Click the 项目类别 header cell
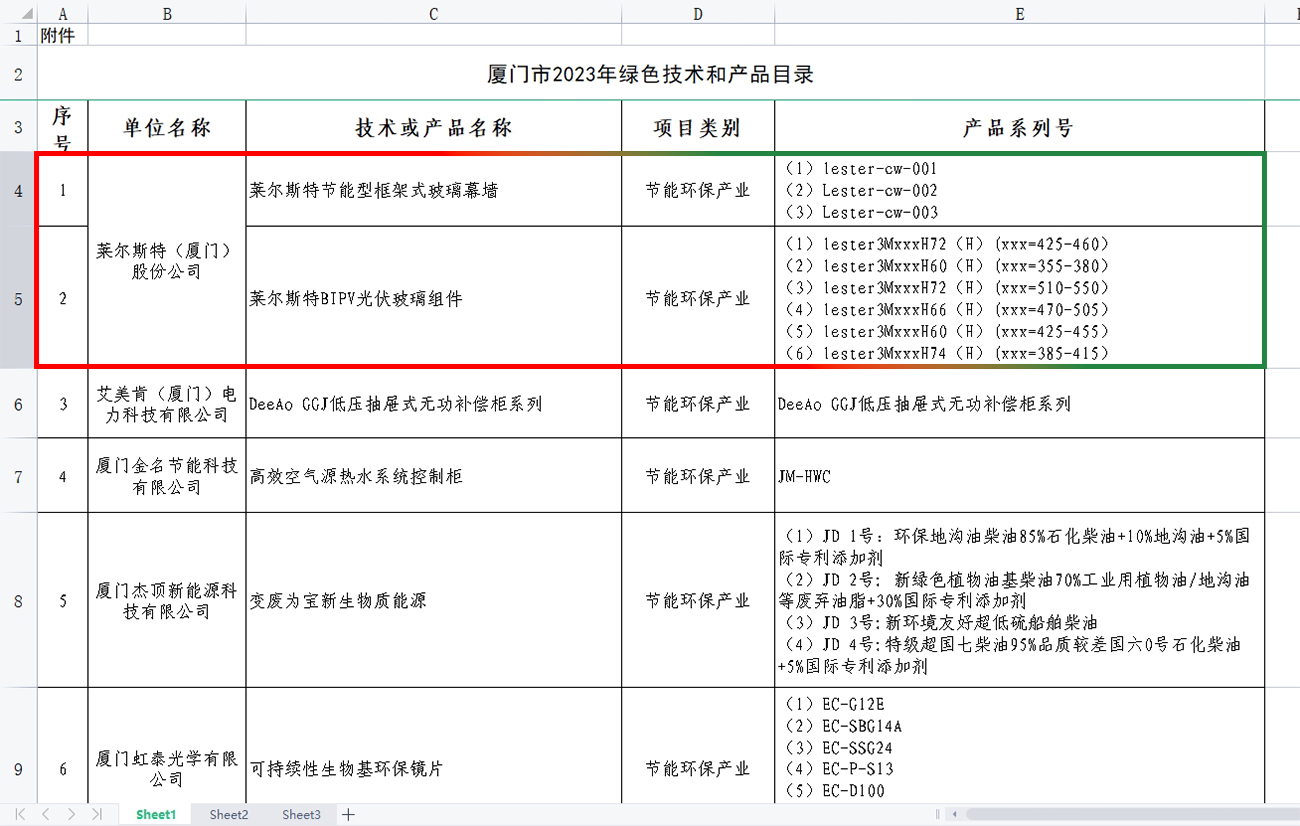1300x826 pixels. point(697,127)
